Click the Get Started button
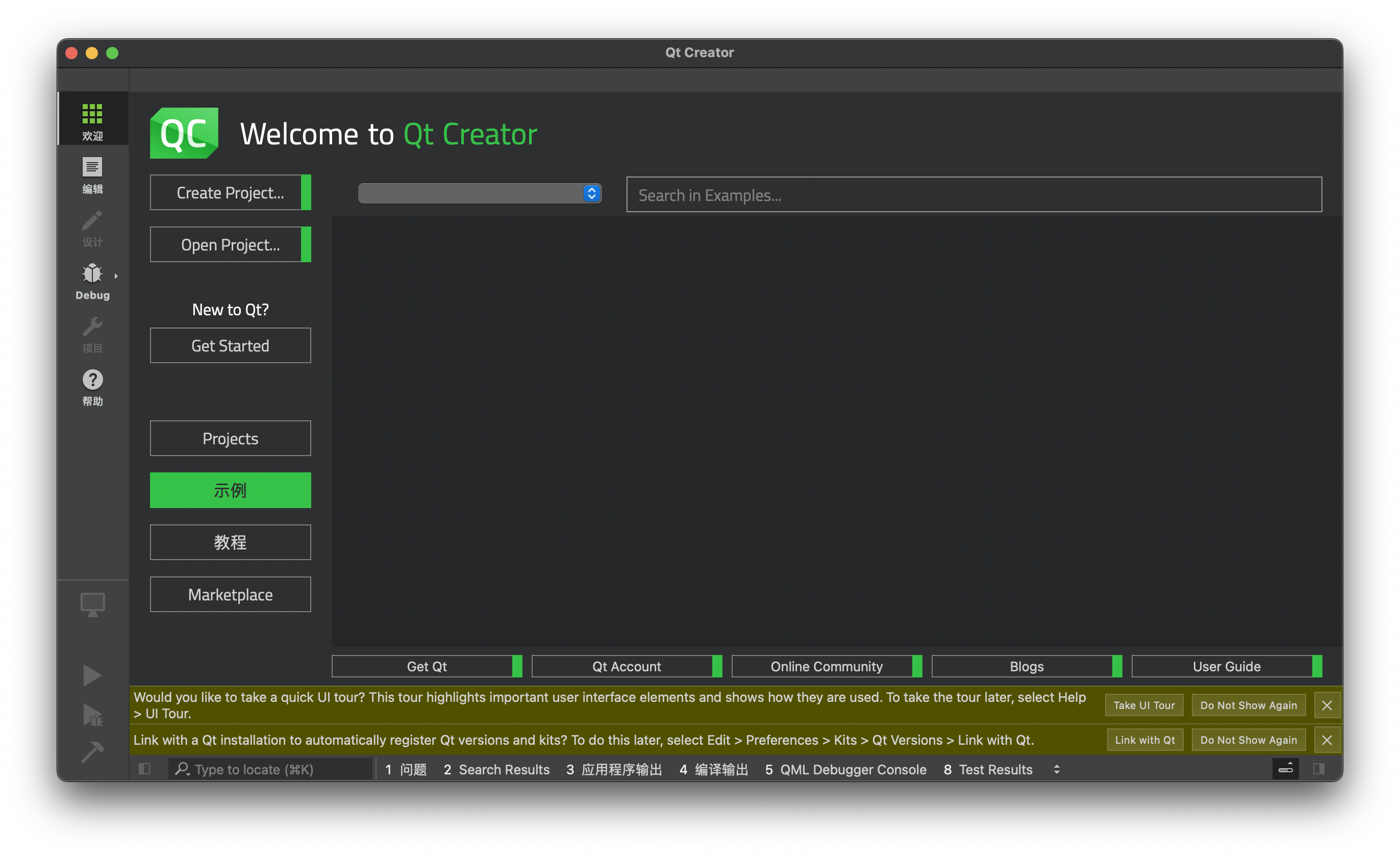Viewport: 1400px width, 857px height. (230, 345)
